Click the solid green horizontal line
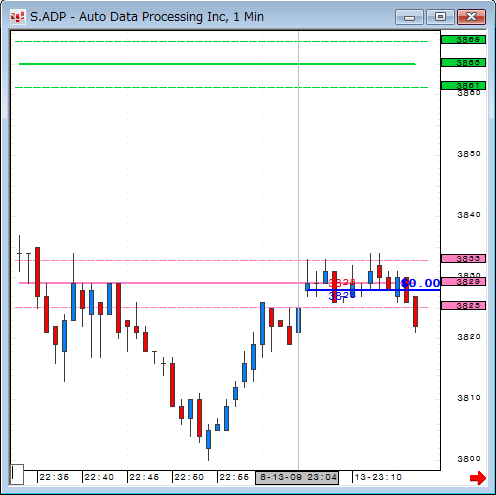 tap(217, 64)
